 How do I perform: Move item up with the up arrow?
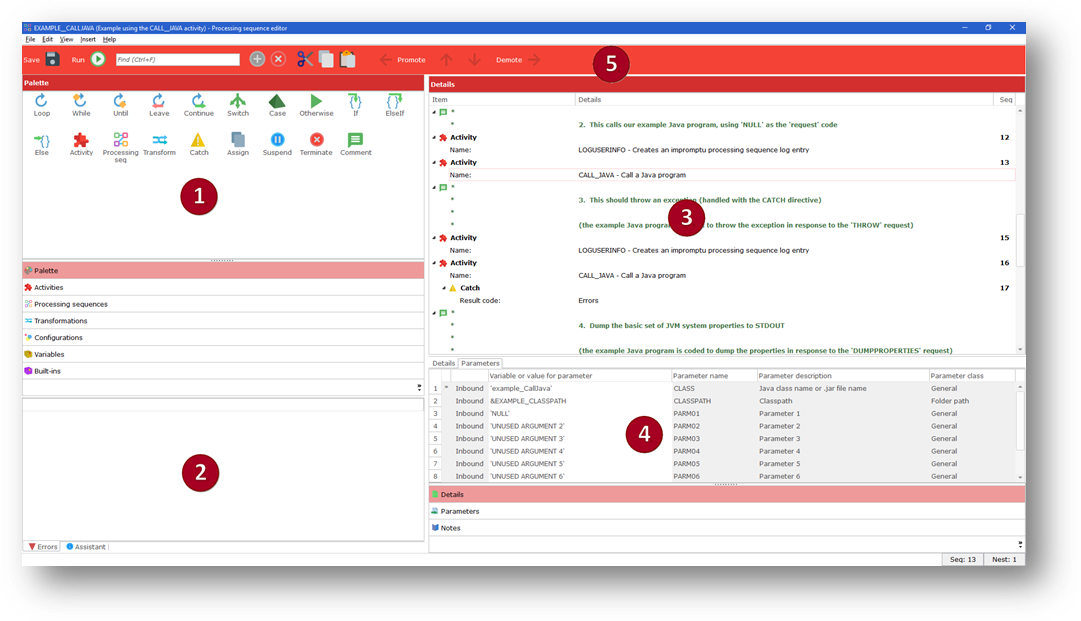click(x=447, y=60)
